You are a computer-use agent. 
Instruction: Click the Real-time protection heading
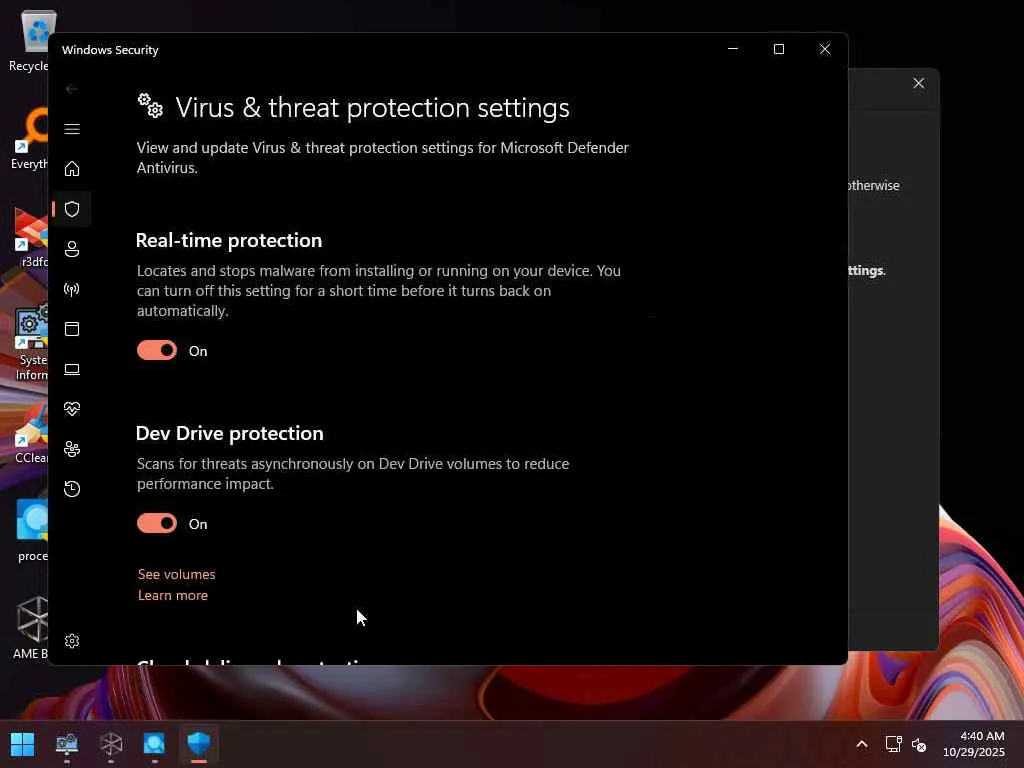coord(229,240)
